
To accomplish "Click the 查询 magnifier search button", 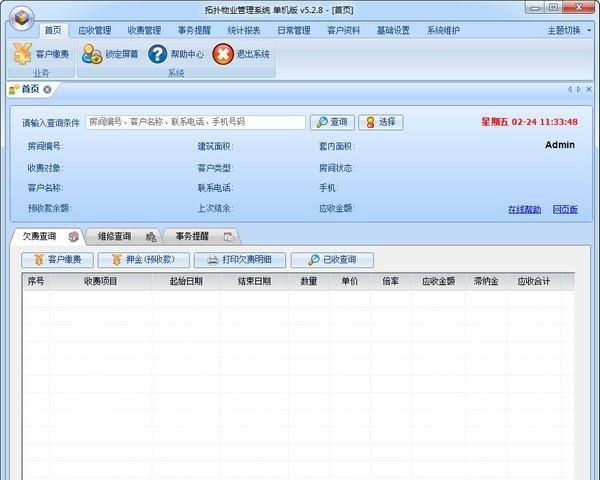I will click(332, 122).
